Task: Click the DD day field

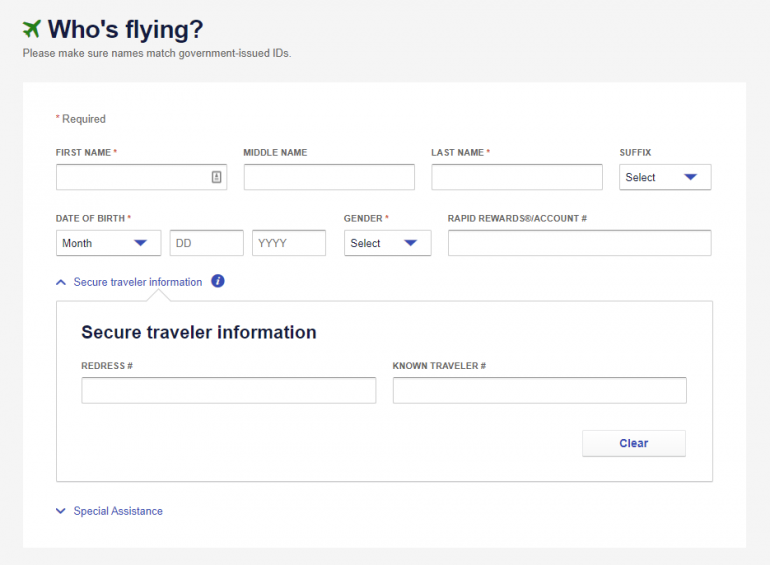Action: click(206, 243)
